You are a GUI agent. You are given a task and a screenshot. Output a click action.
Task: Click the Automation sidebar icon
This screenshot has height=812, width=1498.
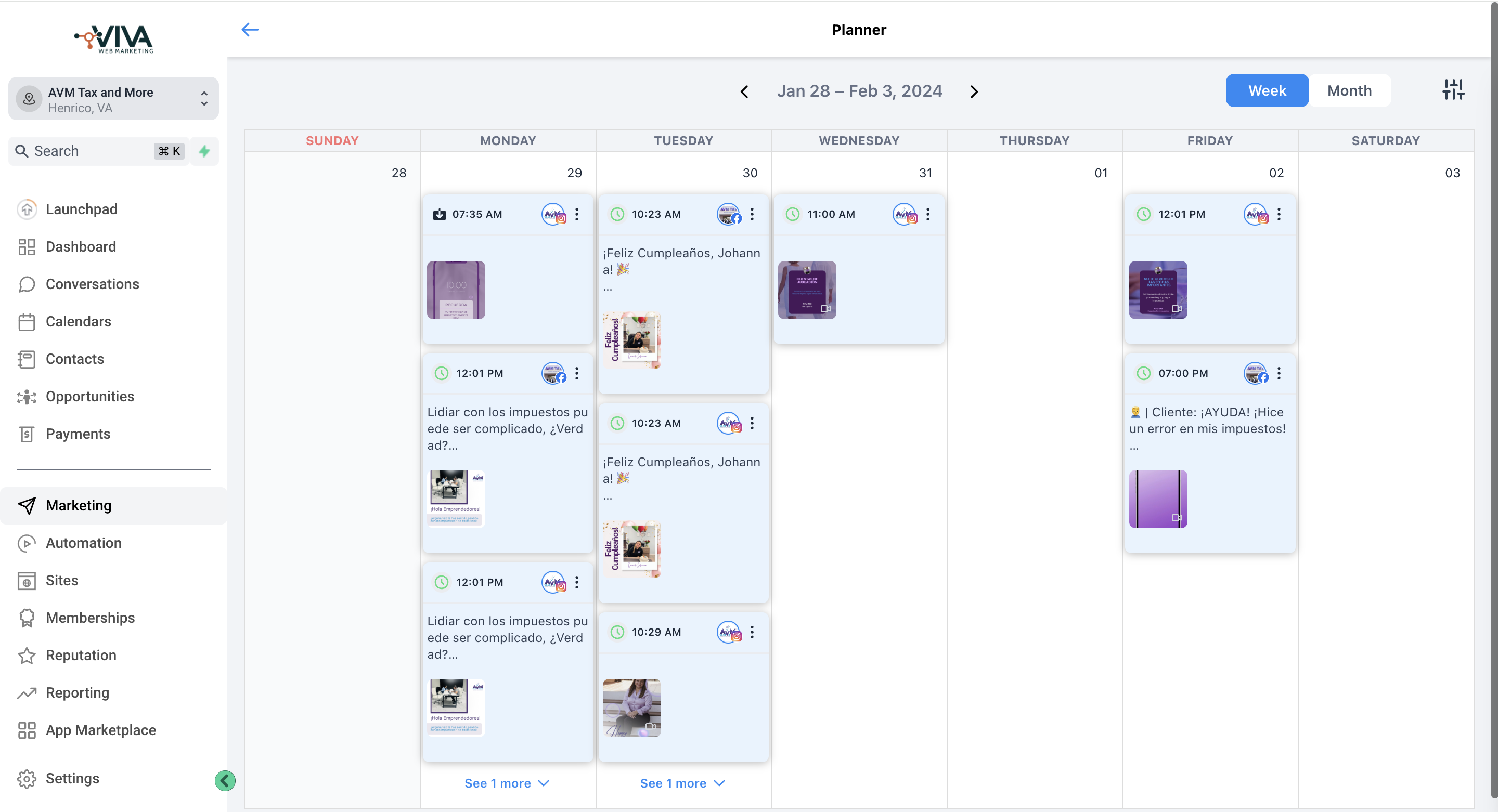[26, 543]
